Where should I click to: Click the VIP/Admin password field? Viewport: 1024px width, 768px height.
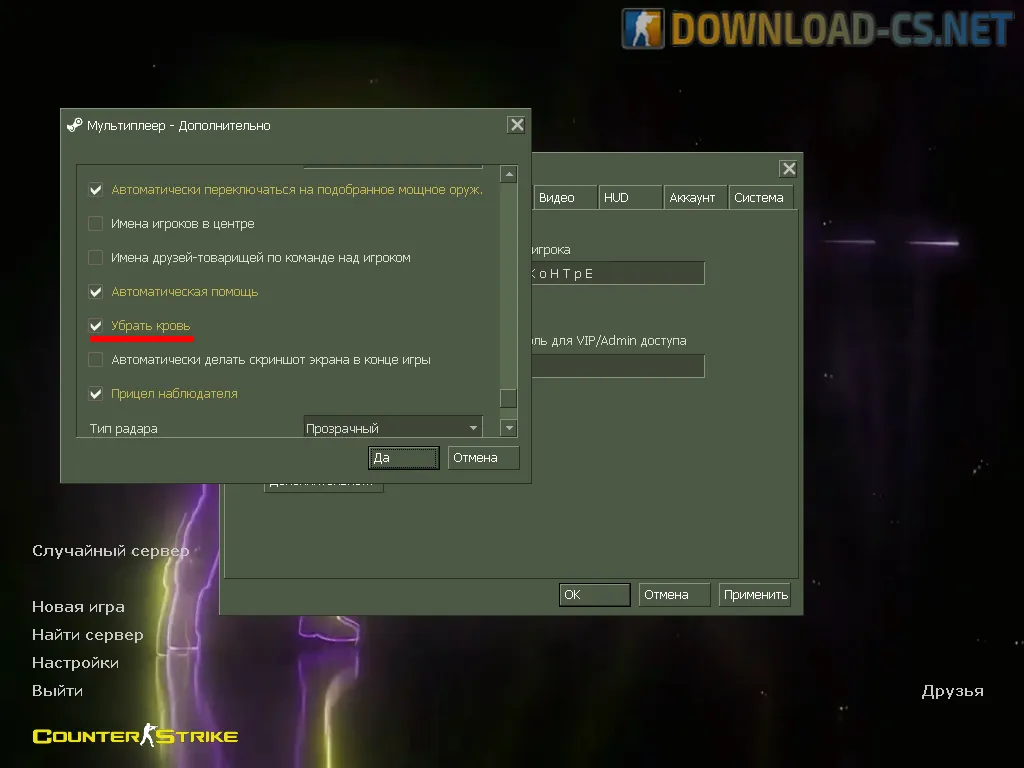(x=618, y=366)
